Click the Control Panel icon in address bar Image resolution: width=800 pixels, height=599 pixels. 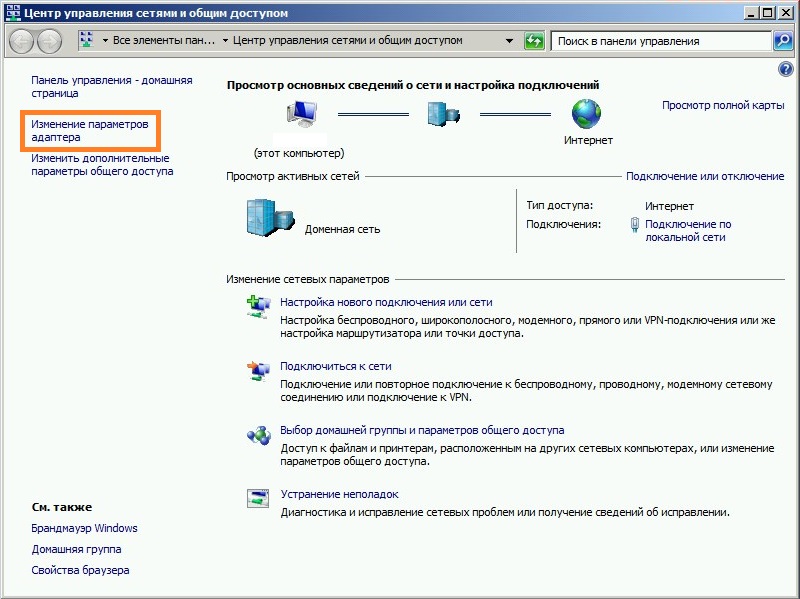(x=85, y=41)
